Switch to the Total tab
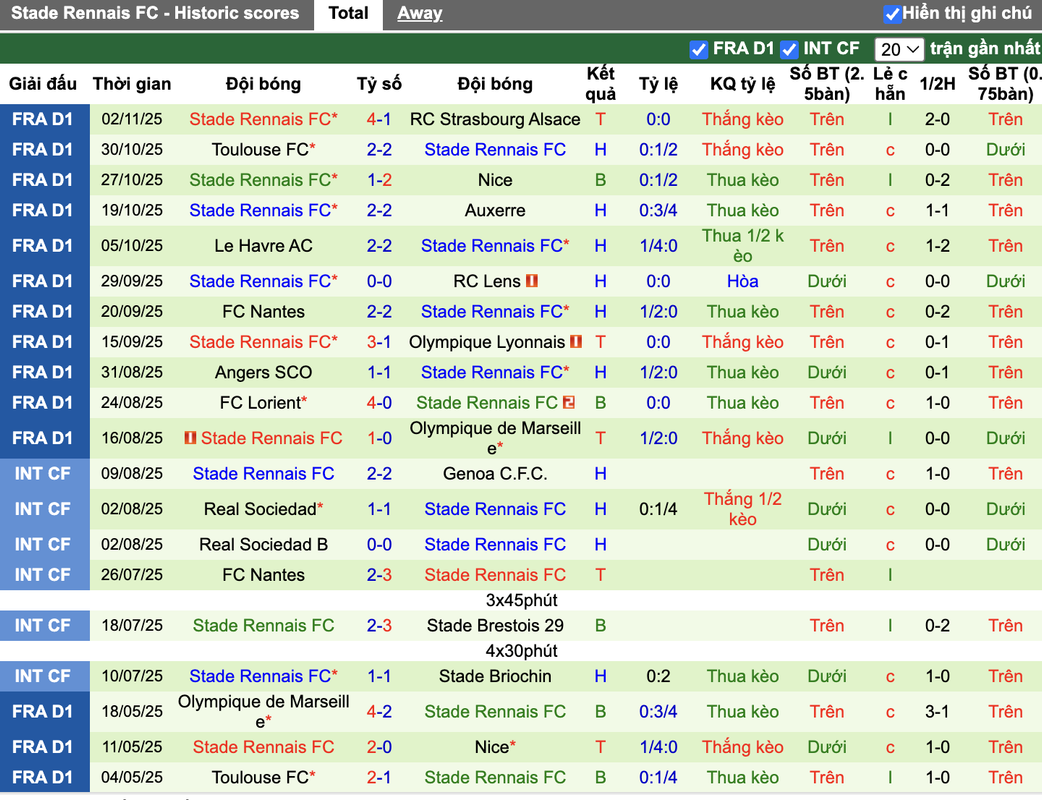Image resolution: width=1042 pixels, height=800 pixels. [348, 14]
